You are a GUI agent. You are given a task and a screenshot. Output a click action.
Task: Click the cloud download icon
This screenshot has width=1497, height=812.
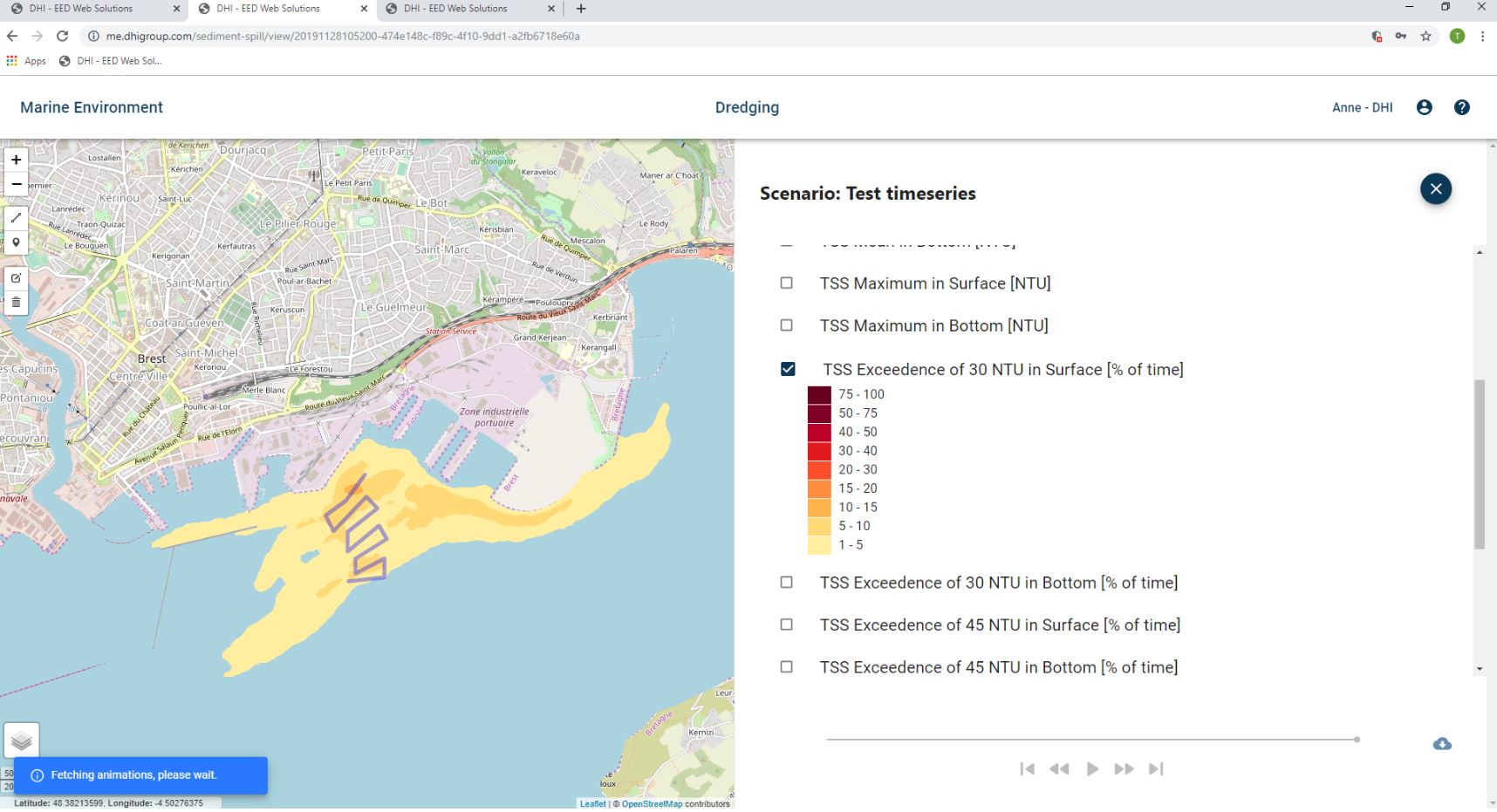coord(1442,744)
